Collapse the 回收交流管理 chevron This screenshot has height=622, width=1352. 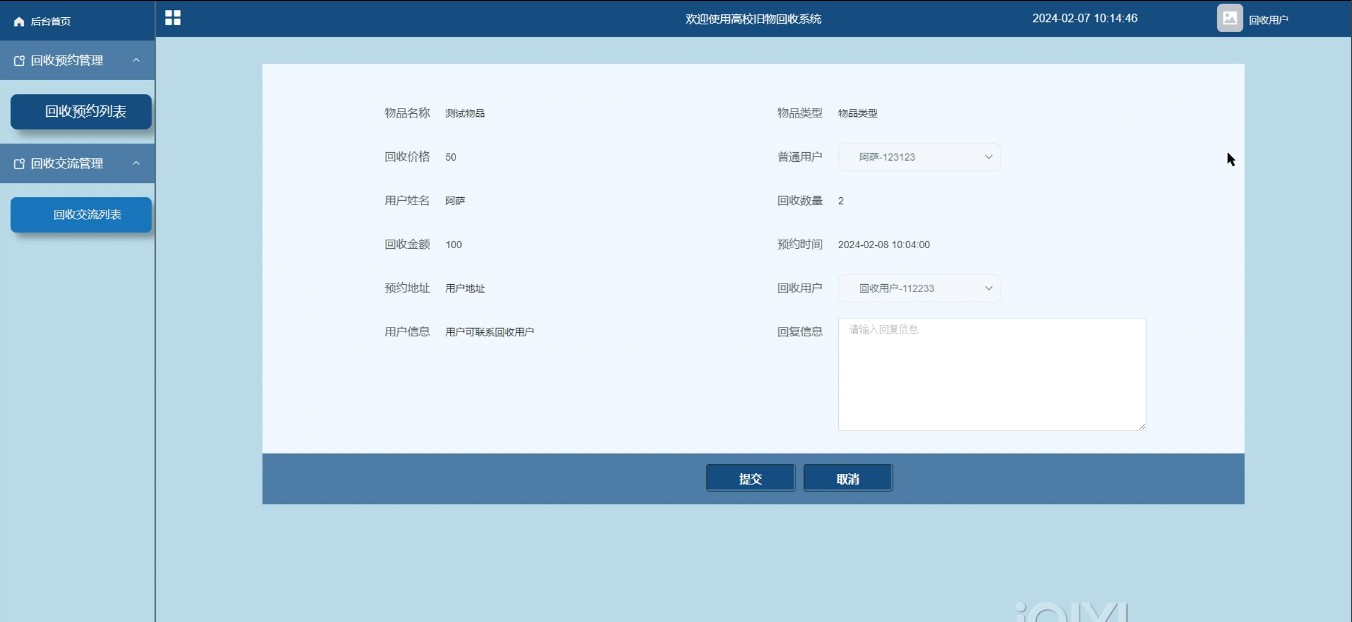(136, 163)
